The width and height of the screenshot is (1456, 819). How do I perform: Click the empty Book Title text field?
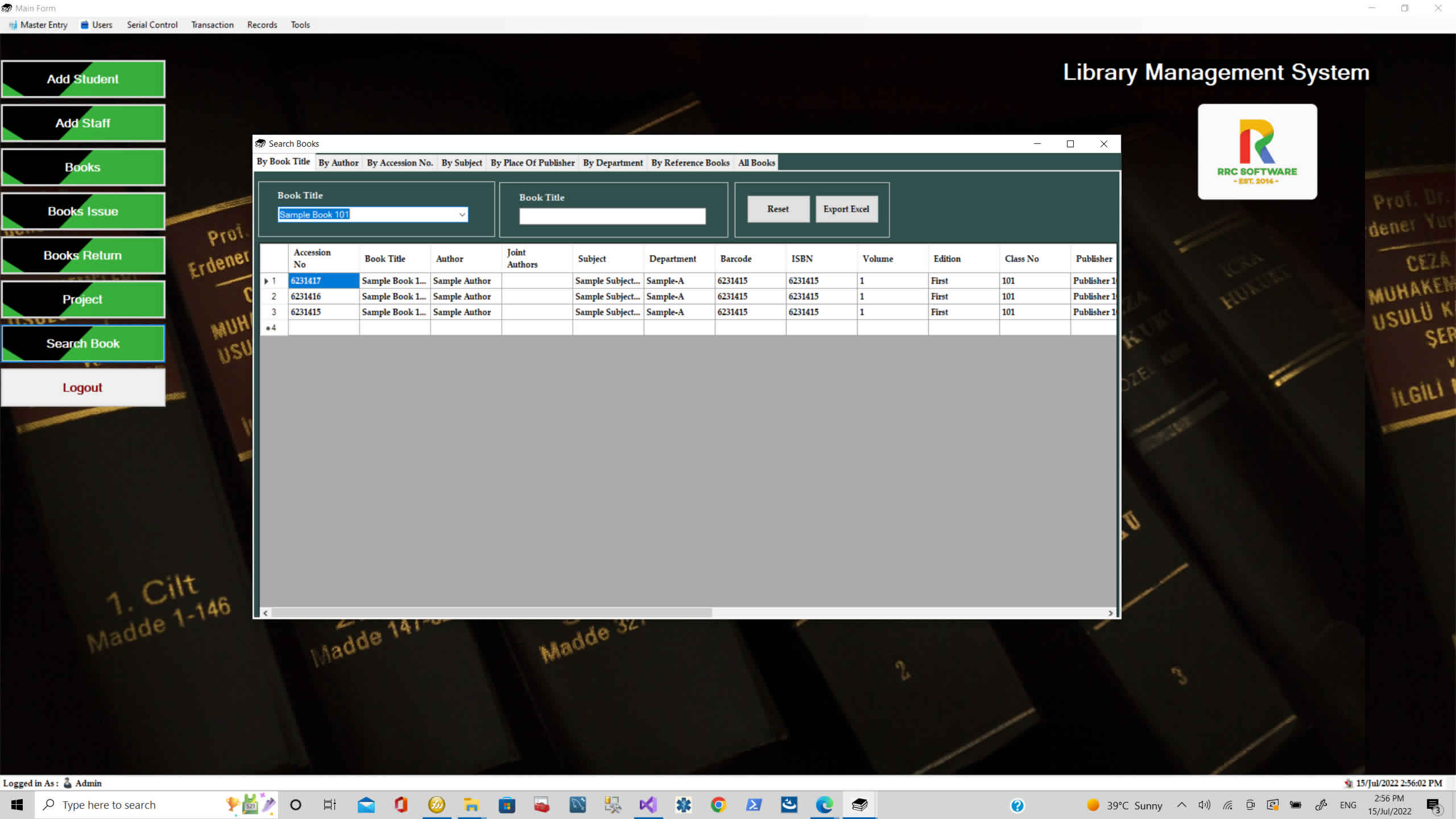click(x=611, y=216)
